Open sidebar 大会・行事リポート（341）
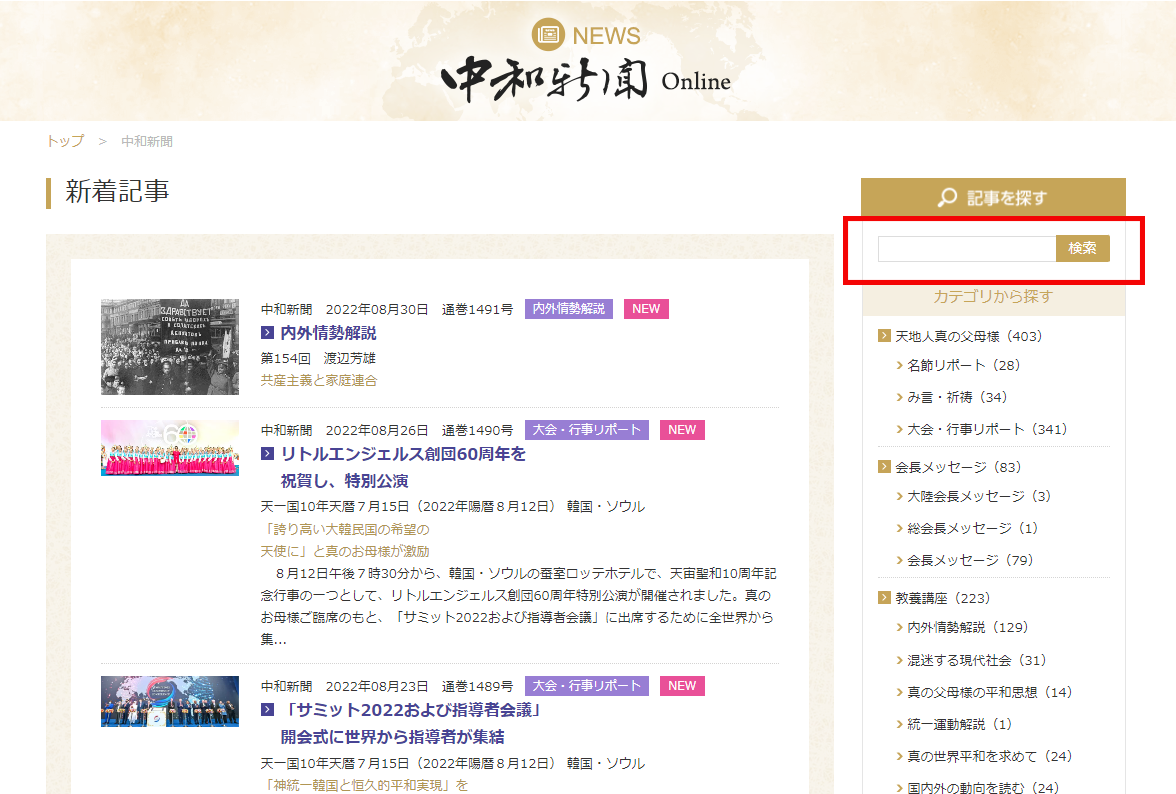Screen dimensions: 1176x794 click(987, 430)
